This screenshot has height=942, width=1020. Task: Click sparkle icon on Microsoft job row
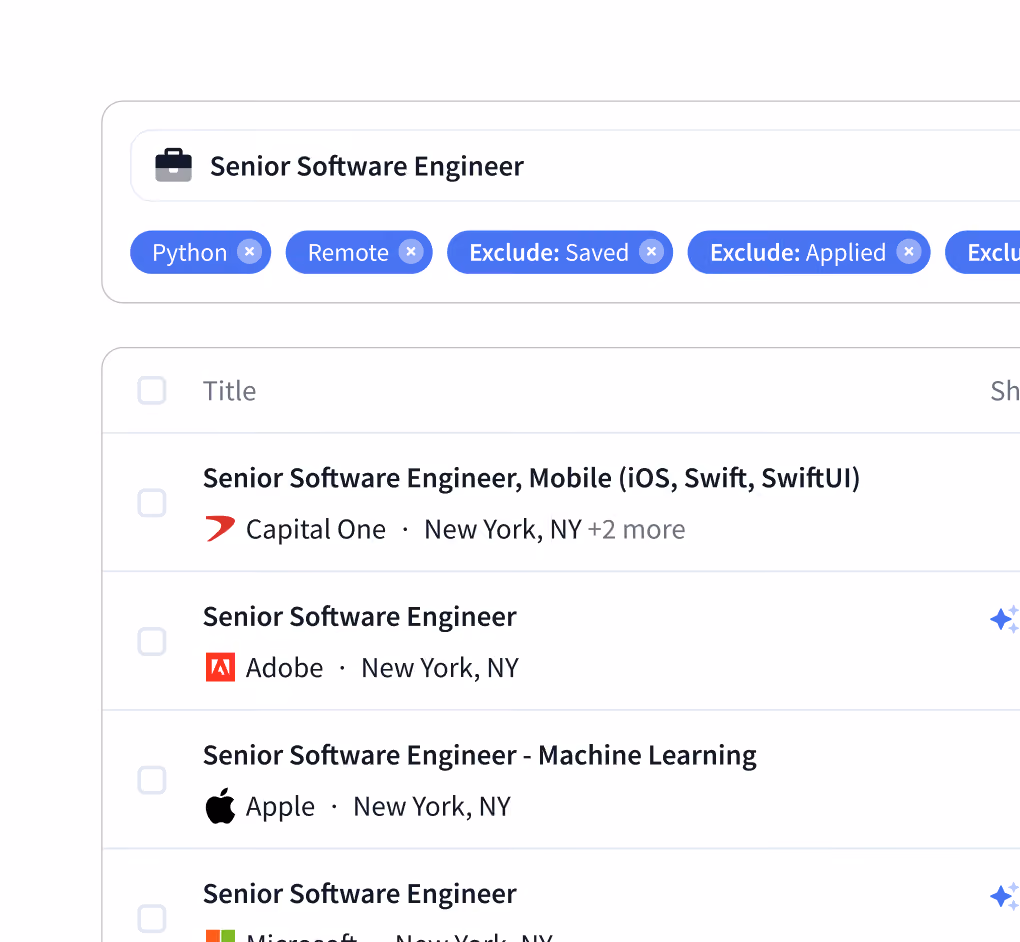1004,896
